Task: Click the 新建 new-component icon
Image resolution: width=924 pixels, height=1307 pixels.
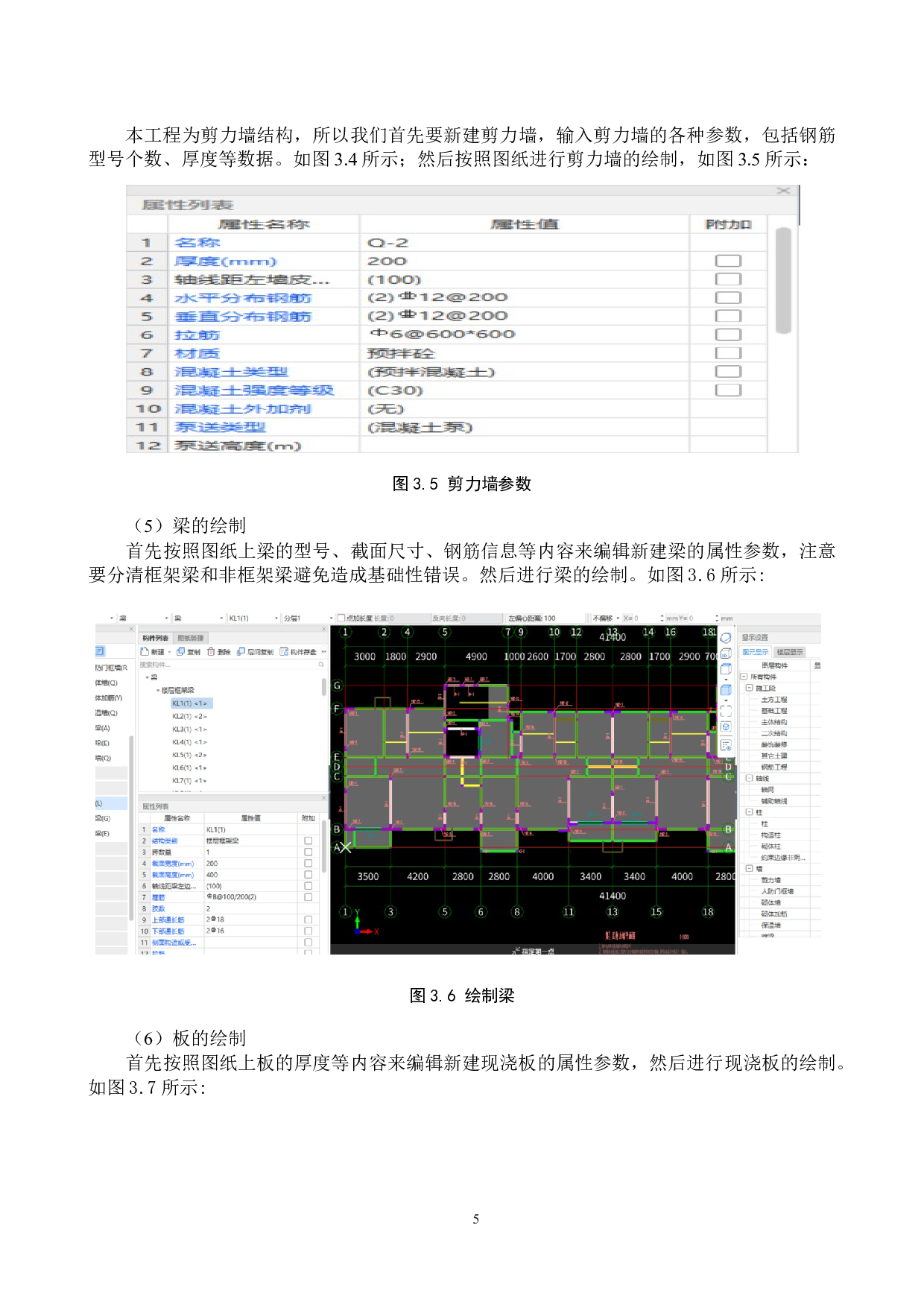Action: [145, 652]
